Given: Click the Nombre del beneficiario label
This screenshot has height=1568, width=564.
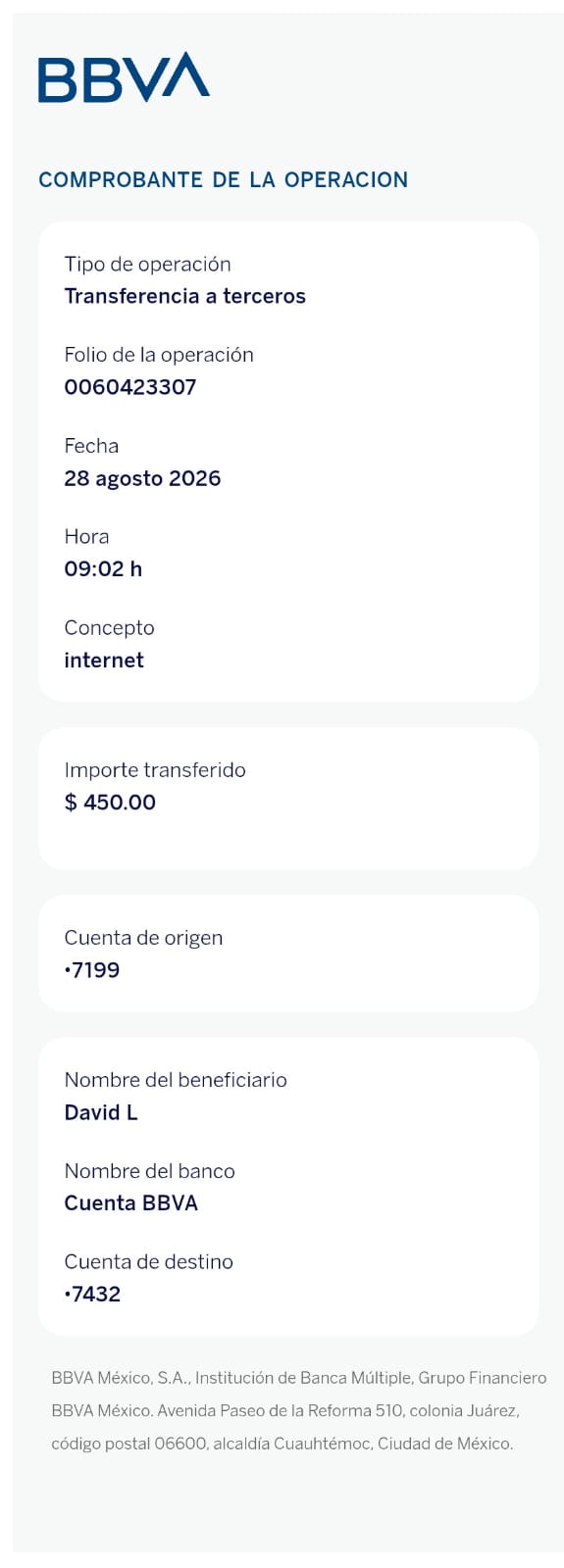Looking at the screenshot, I should click(x=176, y=1080).
